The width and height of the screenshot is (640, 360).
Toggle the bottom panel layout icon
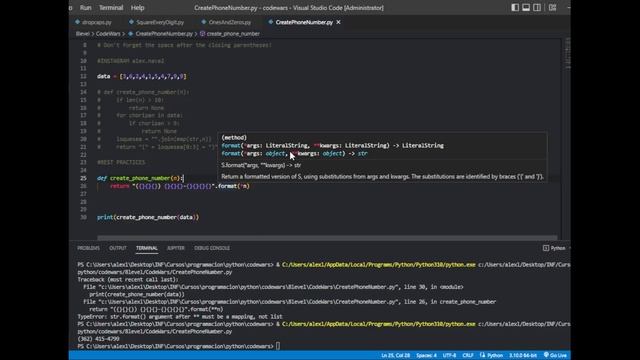click(526, 8)
